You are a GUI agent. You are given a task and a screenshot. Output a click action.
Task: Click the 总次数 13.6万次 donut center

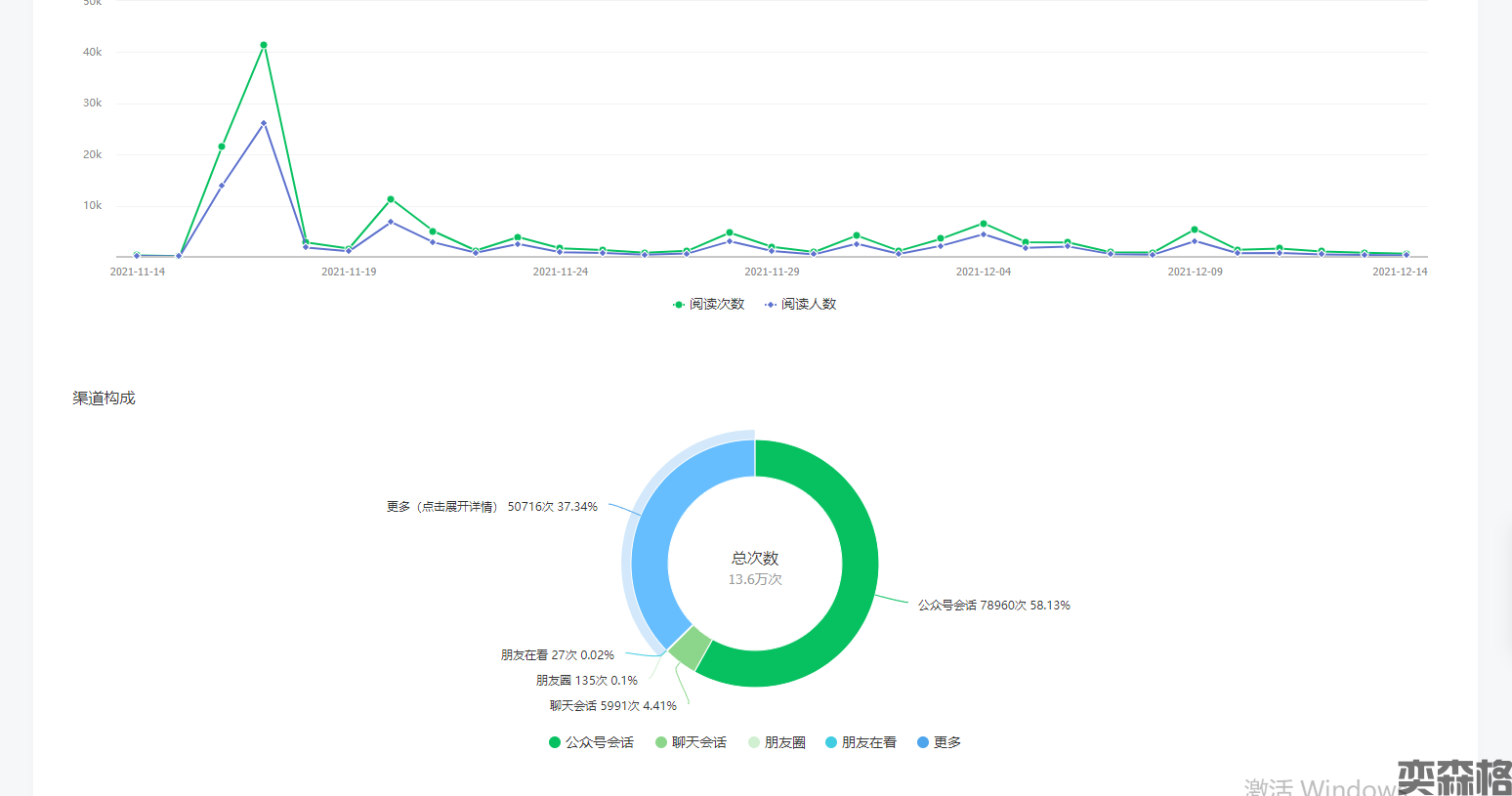pos(755,568)
